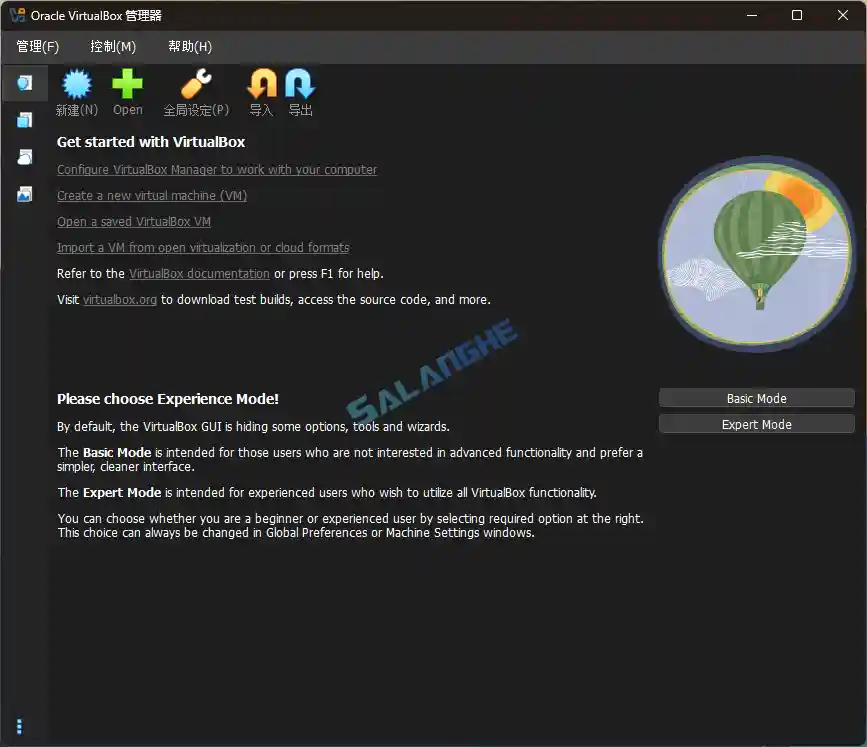This screenshot has width=867, height=747.
Task: Open the VirtualBox documentation link
Action: click(198, 273)
